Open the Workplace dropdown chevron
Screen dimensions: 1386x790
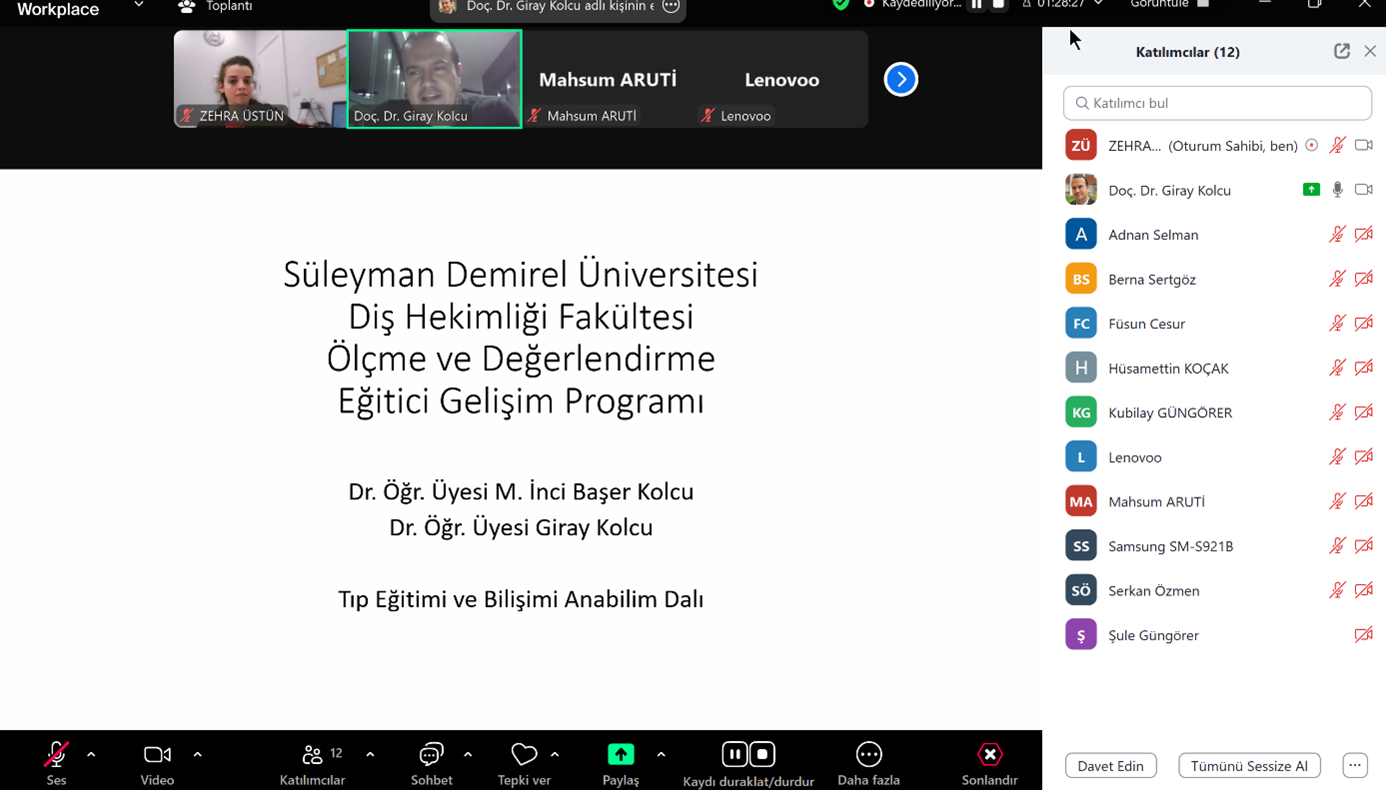[x=139, y=6]
